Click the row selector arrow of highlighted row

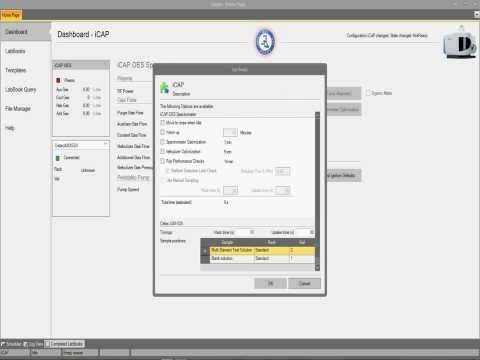(205, 250)
